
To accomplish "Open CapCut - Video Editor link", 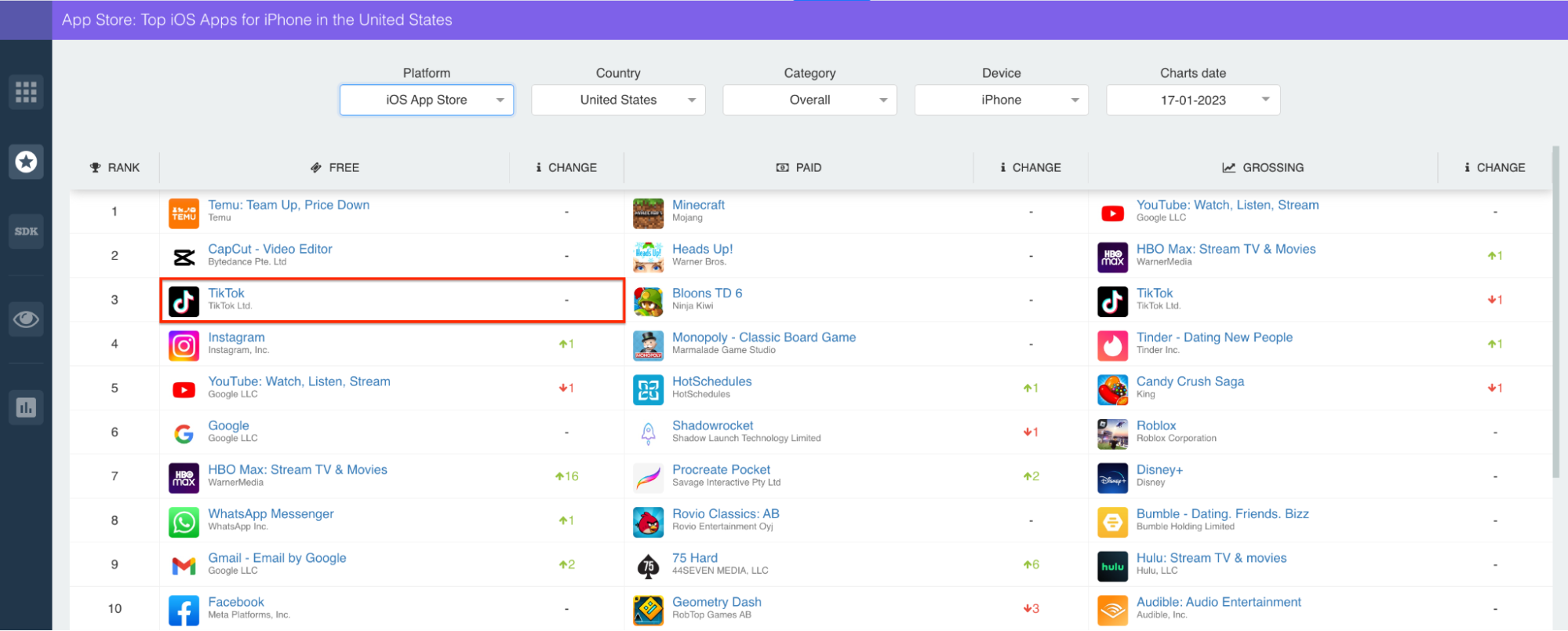I will pyautogui.click(x=270, y=249).
